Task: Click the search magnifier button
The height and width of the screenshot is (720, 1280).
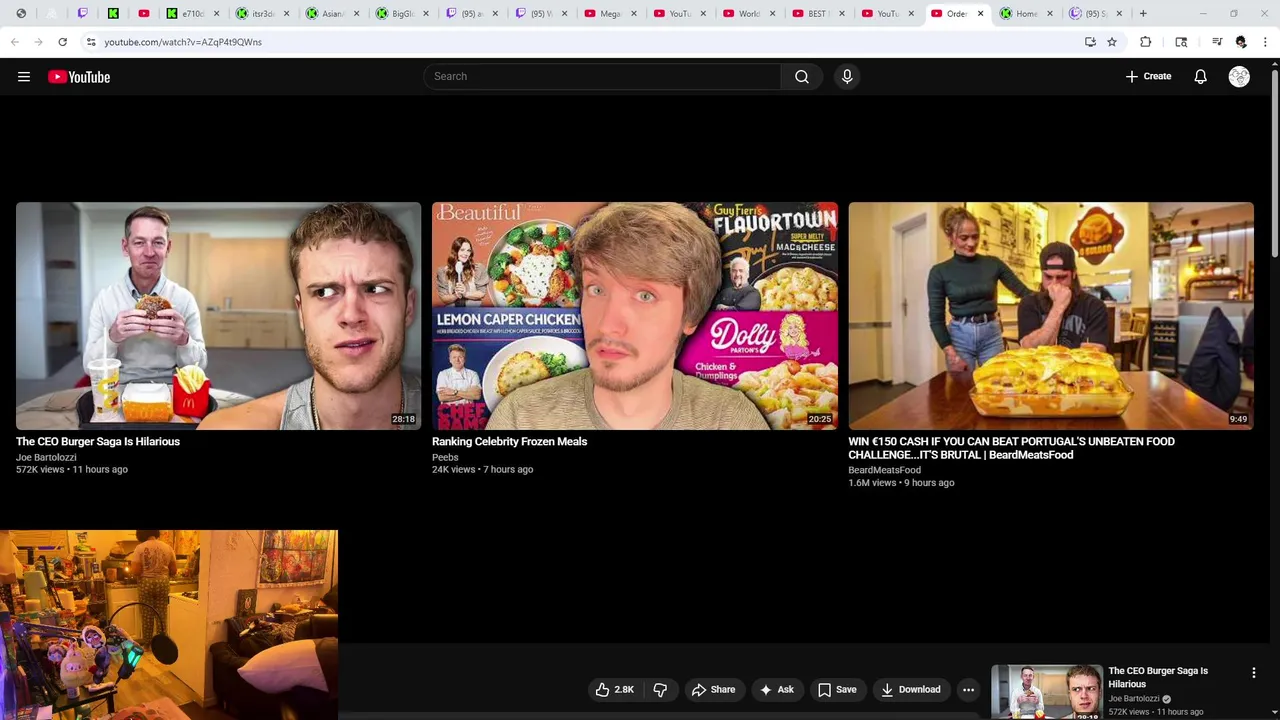Action: pos(802,77)
